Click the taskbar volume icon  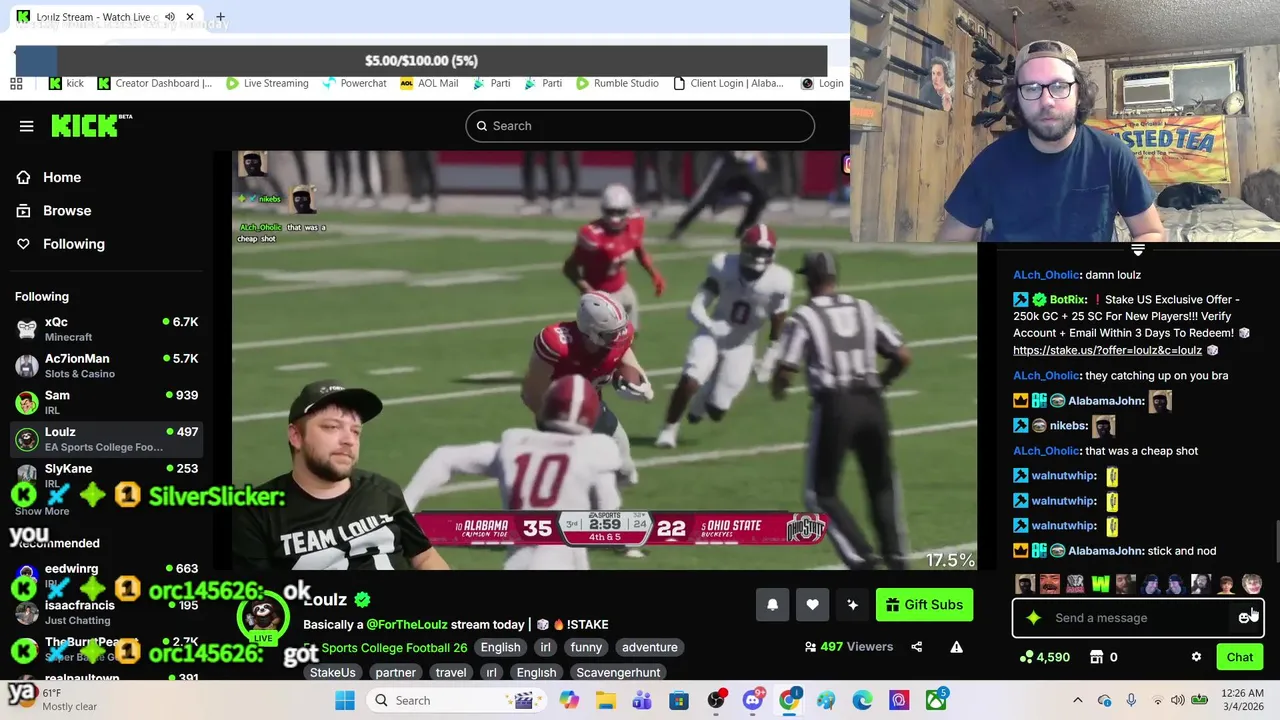click(1177, 700)
